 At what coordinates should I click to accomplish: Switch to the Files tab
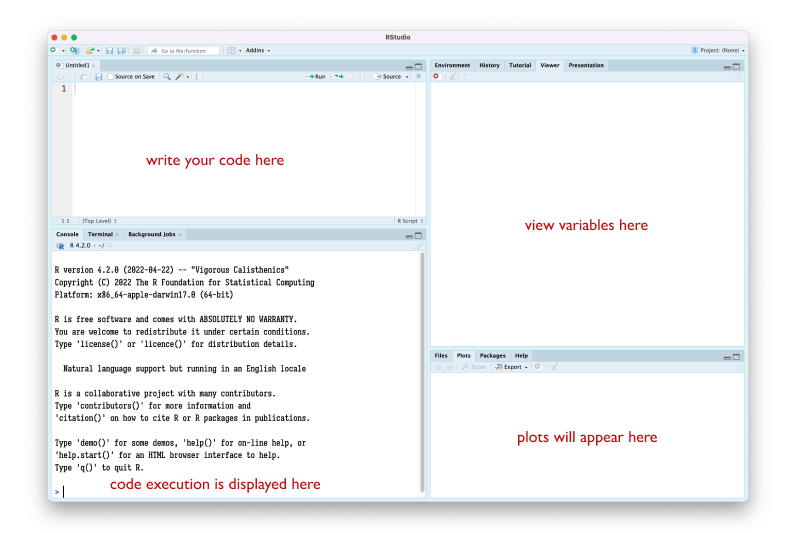coord(441,355)
